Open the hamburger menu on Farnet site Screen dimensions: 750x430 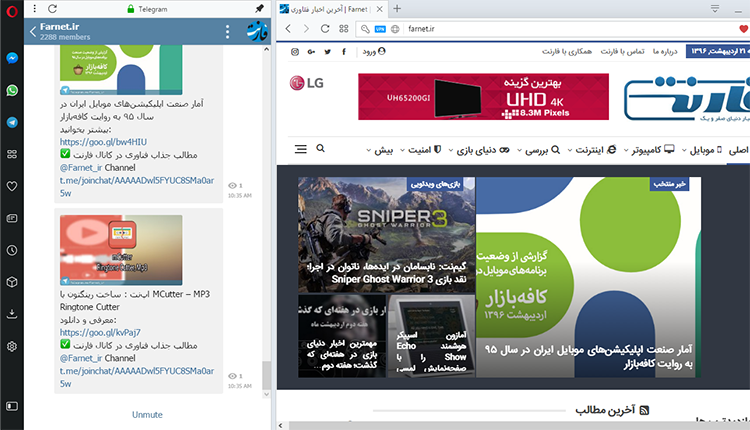300,149
